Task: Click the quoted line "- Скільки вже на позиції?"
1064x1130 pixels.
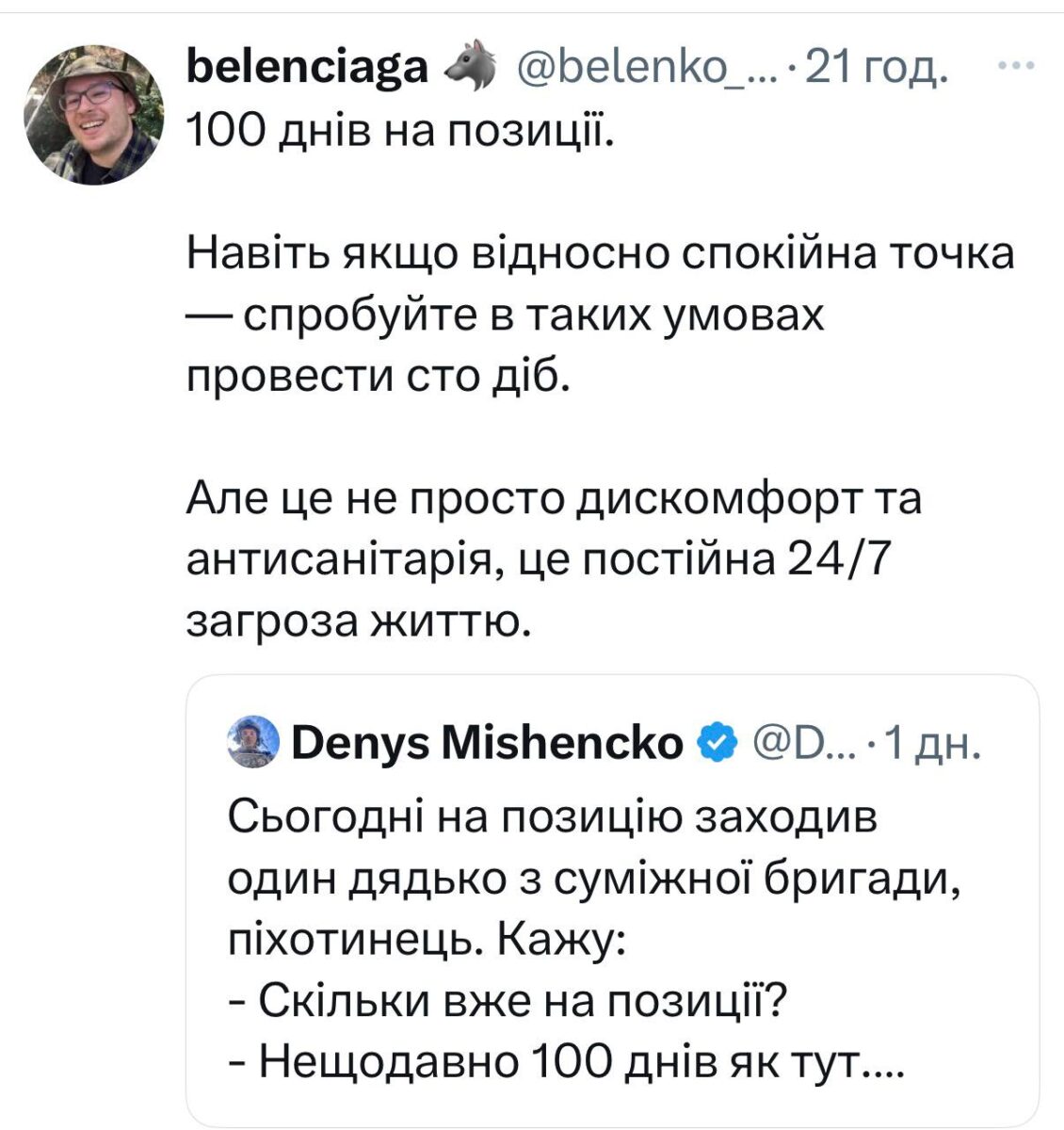Action: point(508,1001)
